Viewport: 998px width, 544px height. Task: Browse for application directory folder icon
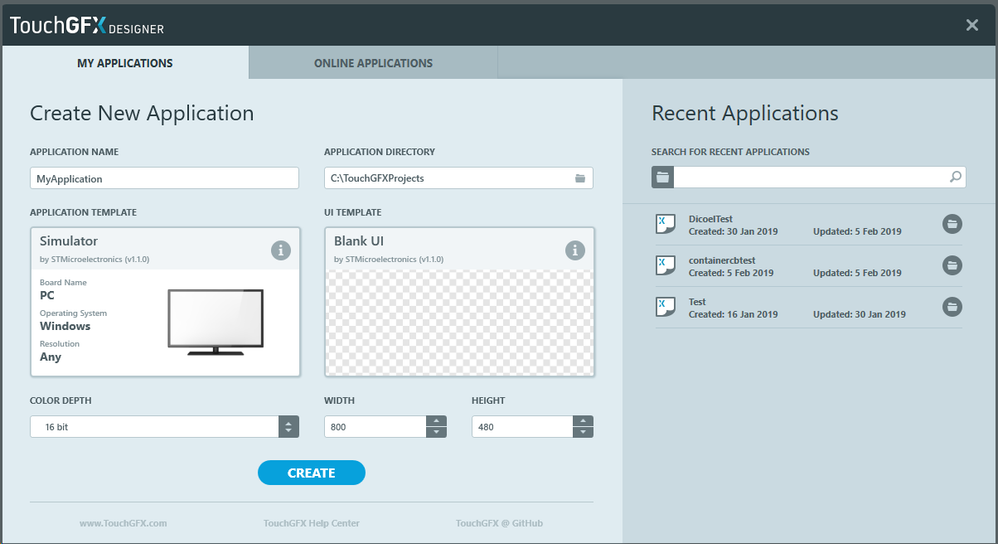point(580,178)
